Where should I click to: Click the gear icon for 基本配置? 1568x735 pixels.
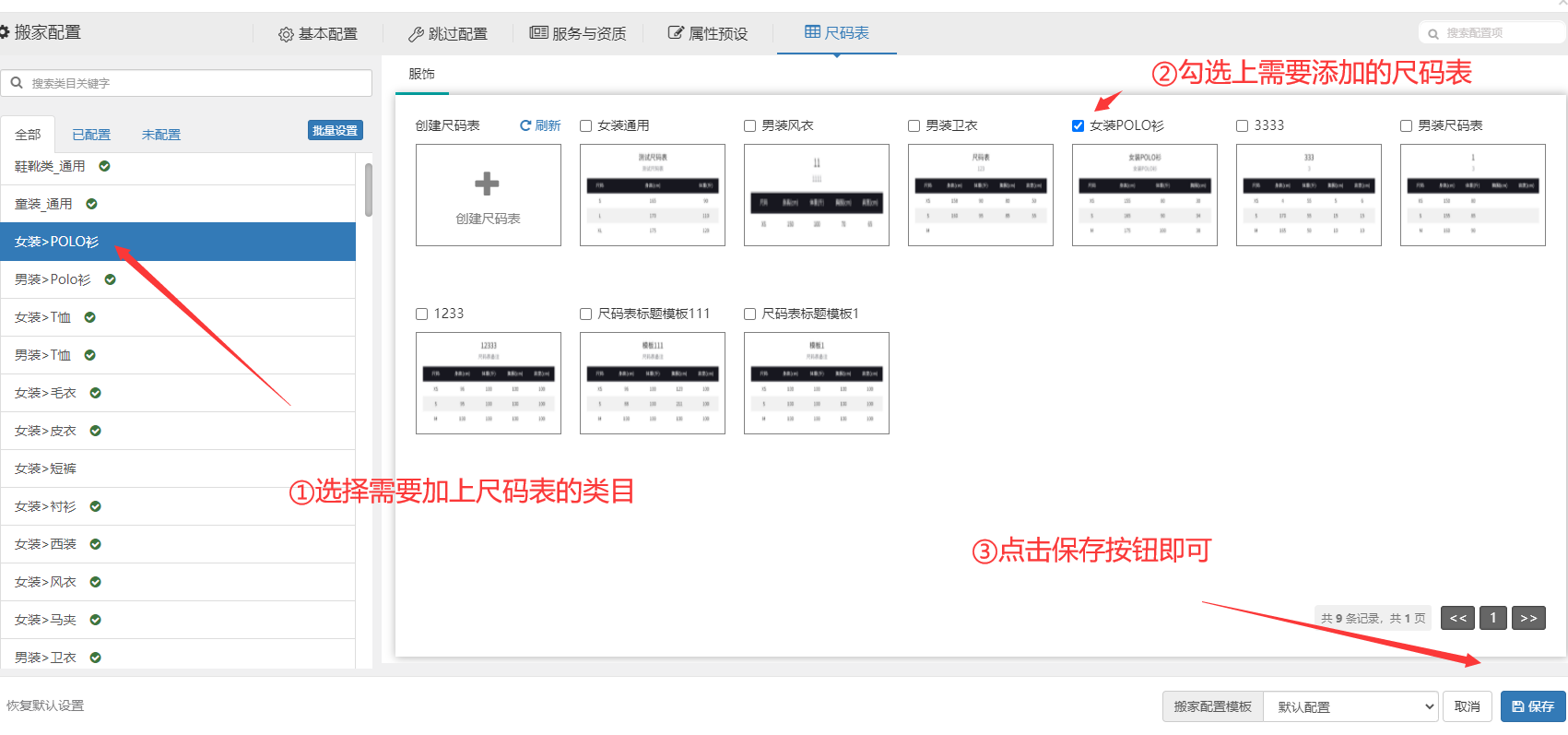286,34
